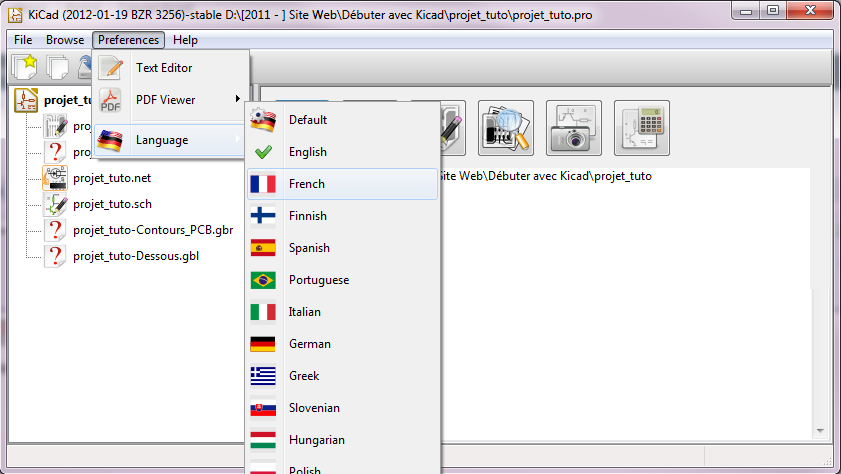Open the Help menu

point(185,40)
